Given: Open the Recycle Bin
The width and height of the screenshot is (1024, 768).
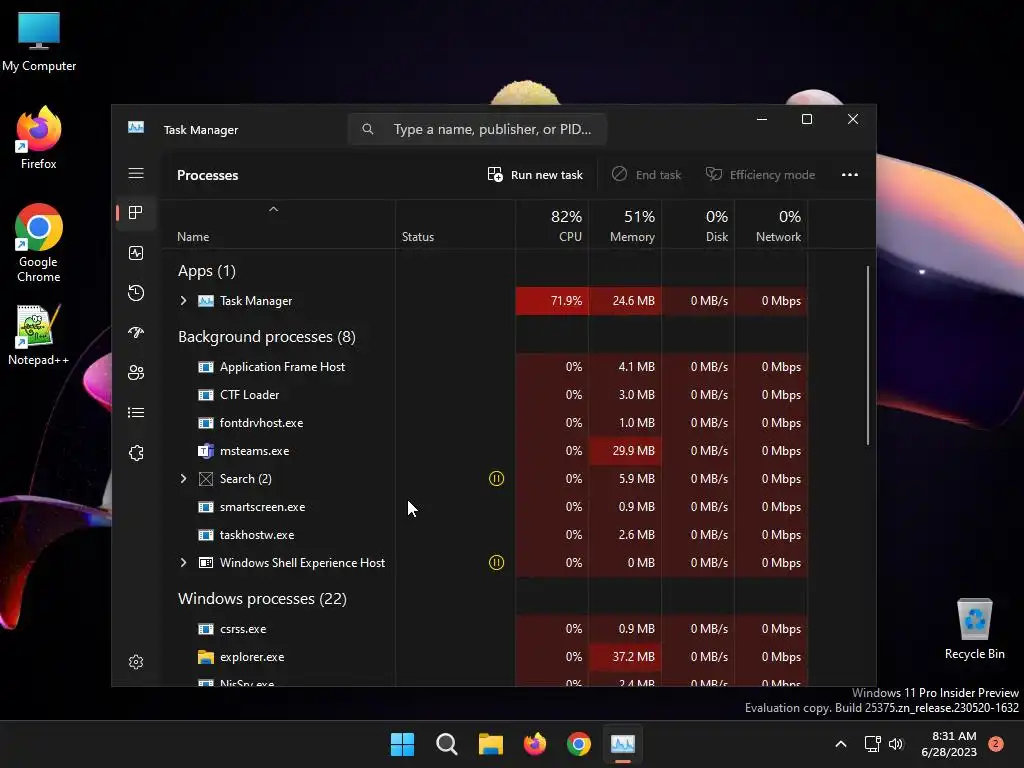Looking at the screenshot, I should [974, 630].
